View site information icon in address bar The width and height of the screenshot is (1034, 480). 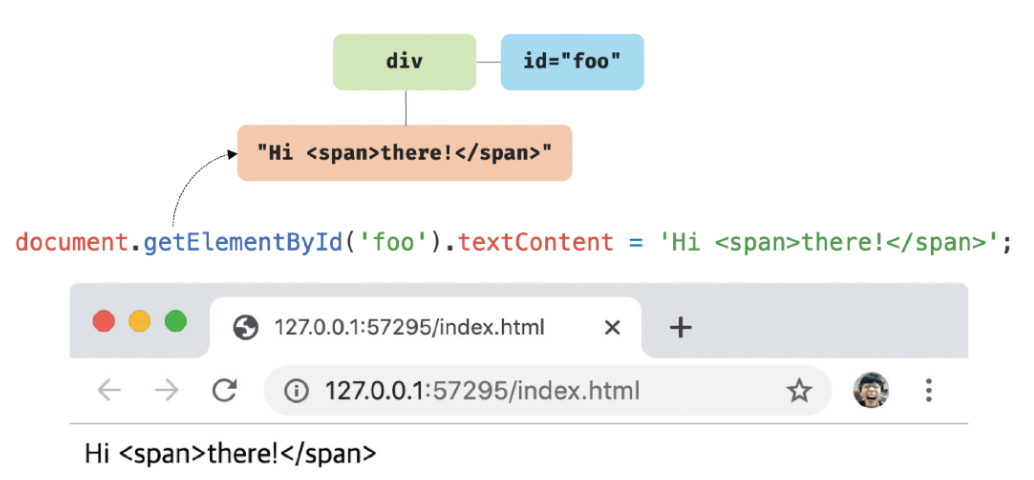click(x=296, y=391)
